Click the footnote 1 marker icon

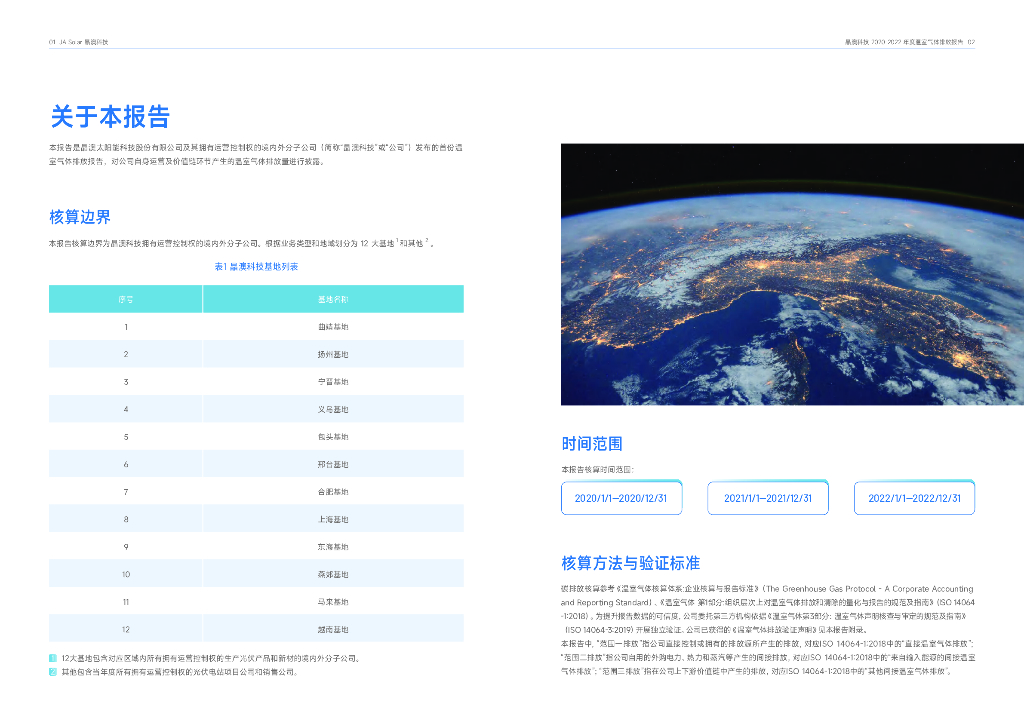click(x=53, y=659)
